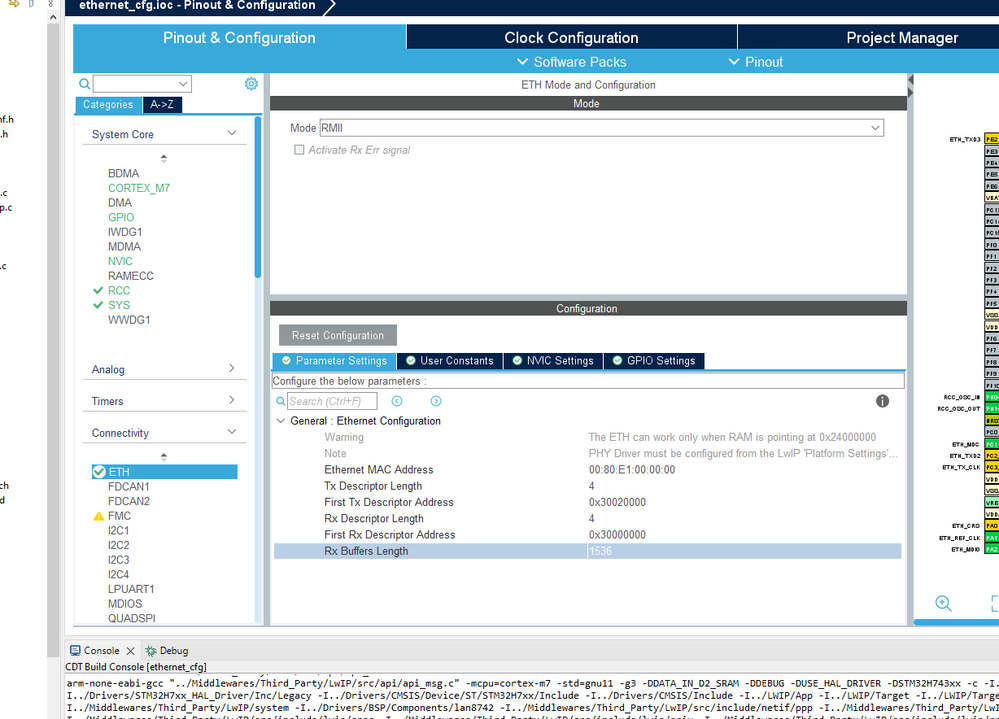This screenshot has width=999, height=719.
Task: Select LPUART1 in Connectivity list
Action: 131,589
